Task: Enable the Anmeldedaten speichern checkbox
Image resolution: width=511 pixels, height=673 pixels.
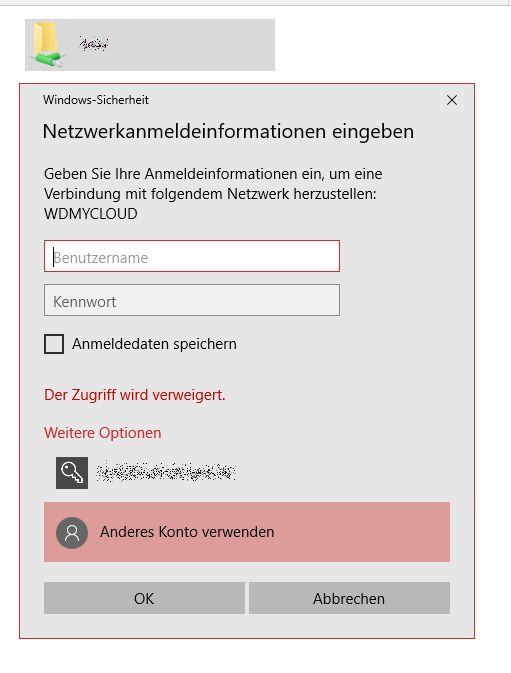Action: (x=54, y=344)
